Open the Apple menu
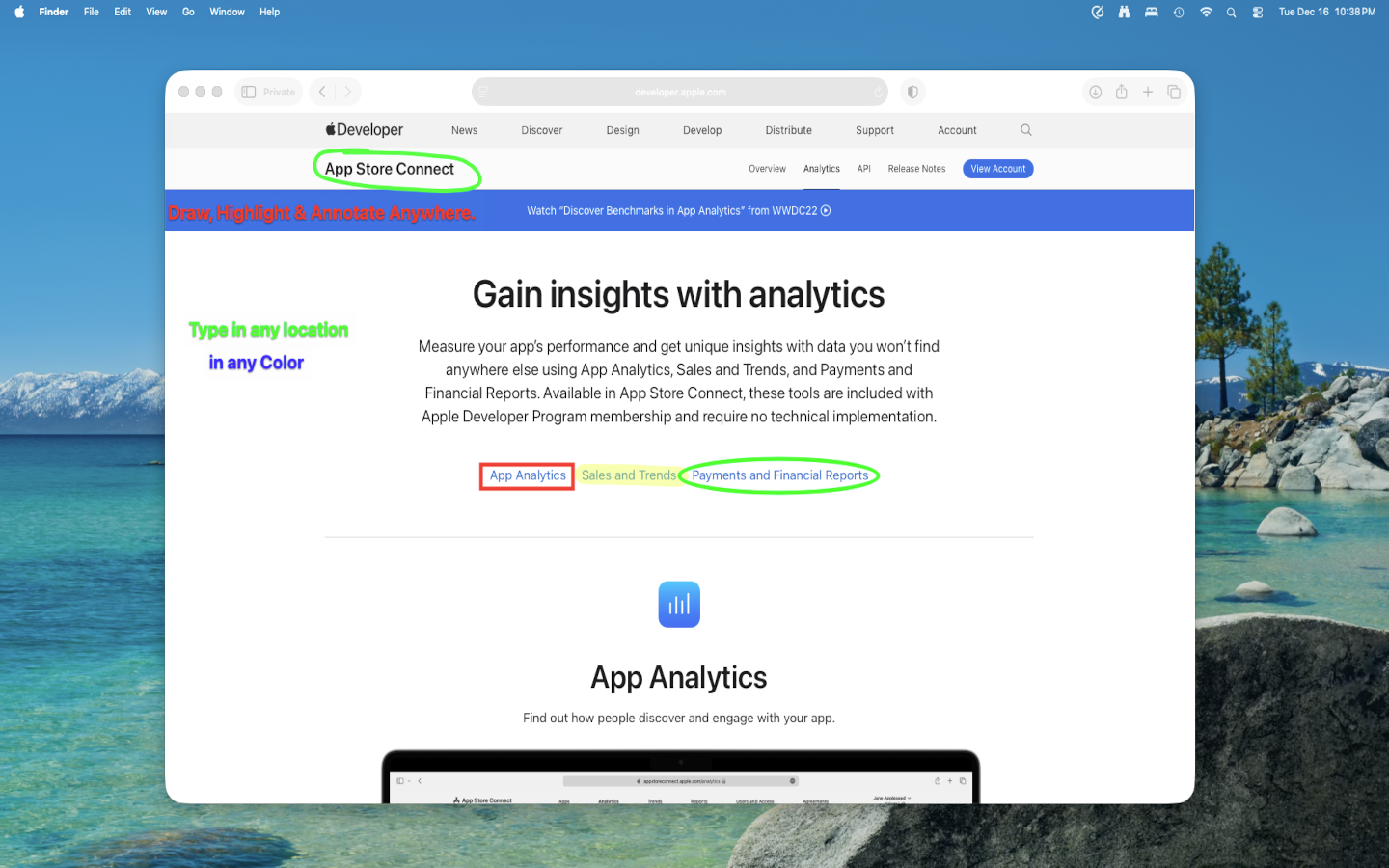Image resolution: width=1389 pixels, height=868 pixels. (x=19, y=12)
